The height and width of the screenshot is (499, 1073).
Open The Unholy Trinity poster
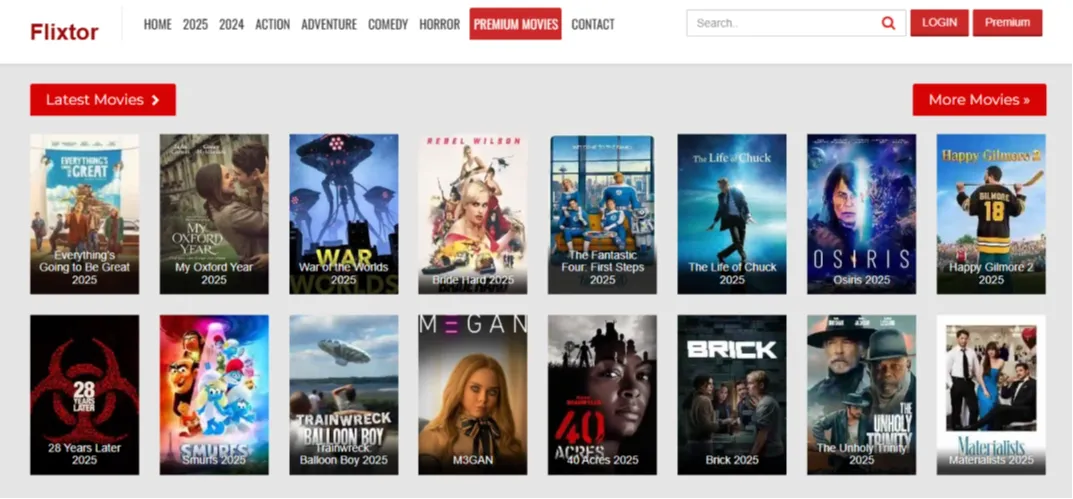pos(862,395)
